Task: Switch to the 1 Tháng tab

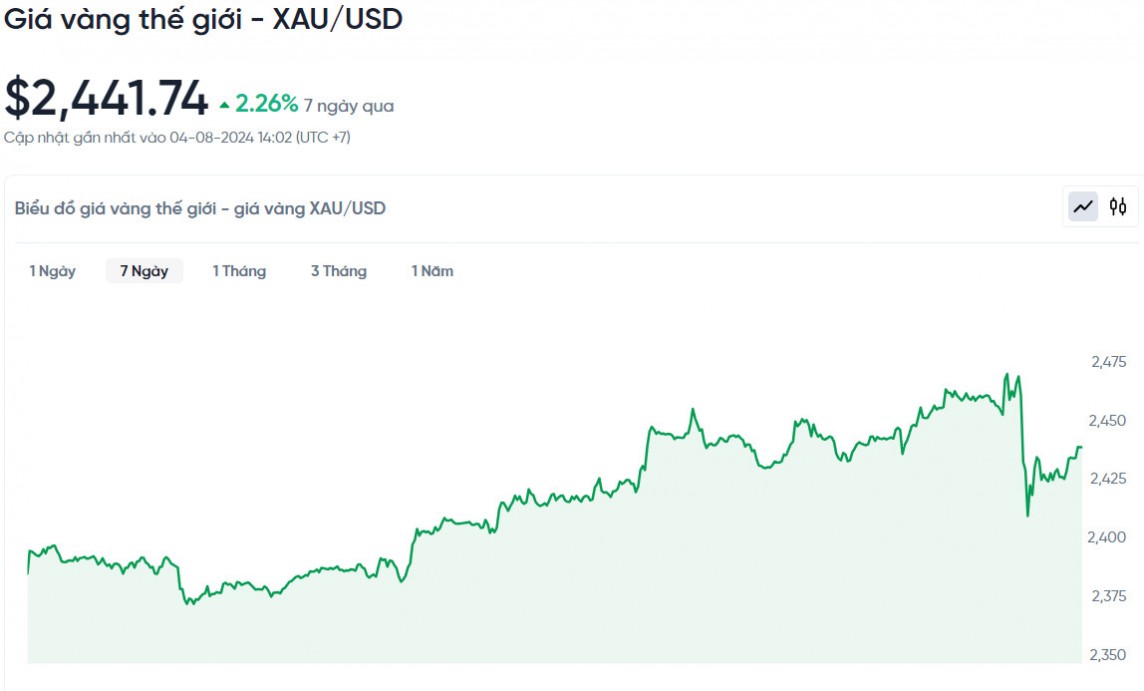Action: pyautogui.click(x=239, y=271)
